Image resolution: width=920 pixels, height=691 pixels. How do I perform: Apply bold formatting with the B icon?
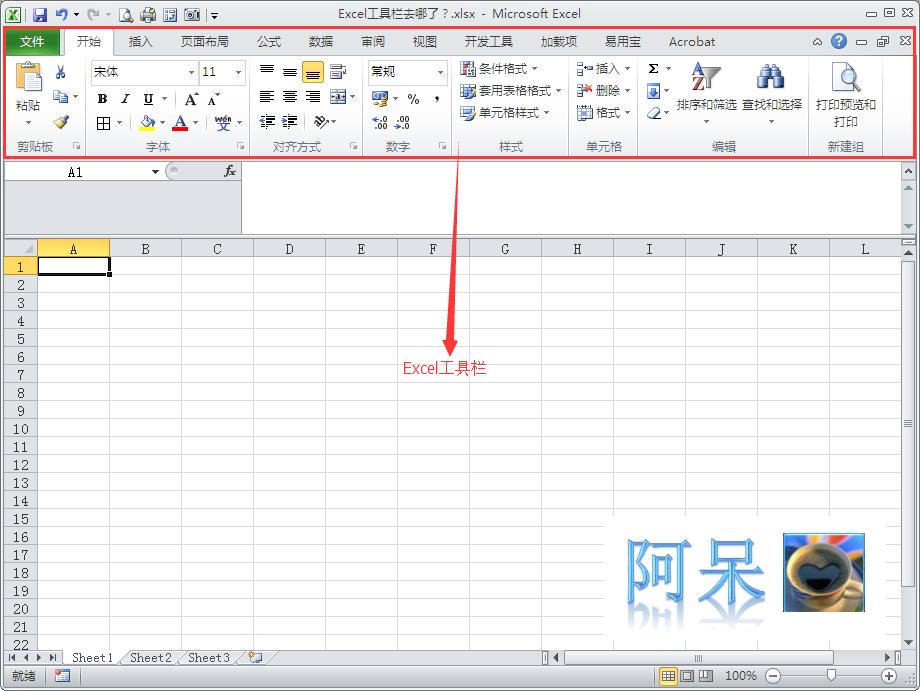coord(101,99)
